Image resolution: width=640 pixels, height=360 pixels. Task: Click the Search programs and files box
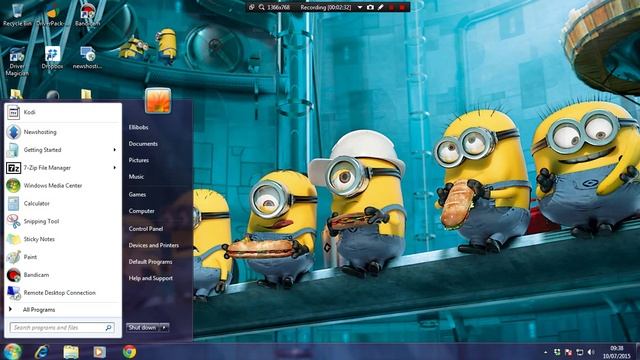click(x=62, y=327)
